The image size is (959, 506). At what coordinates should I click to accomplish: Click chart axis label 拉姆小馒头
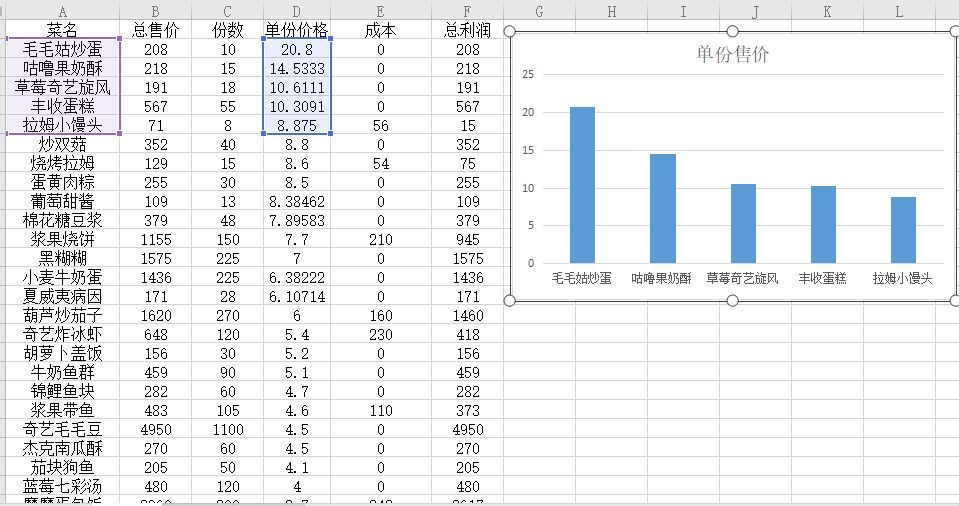(902, 278)
